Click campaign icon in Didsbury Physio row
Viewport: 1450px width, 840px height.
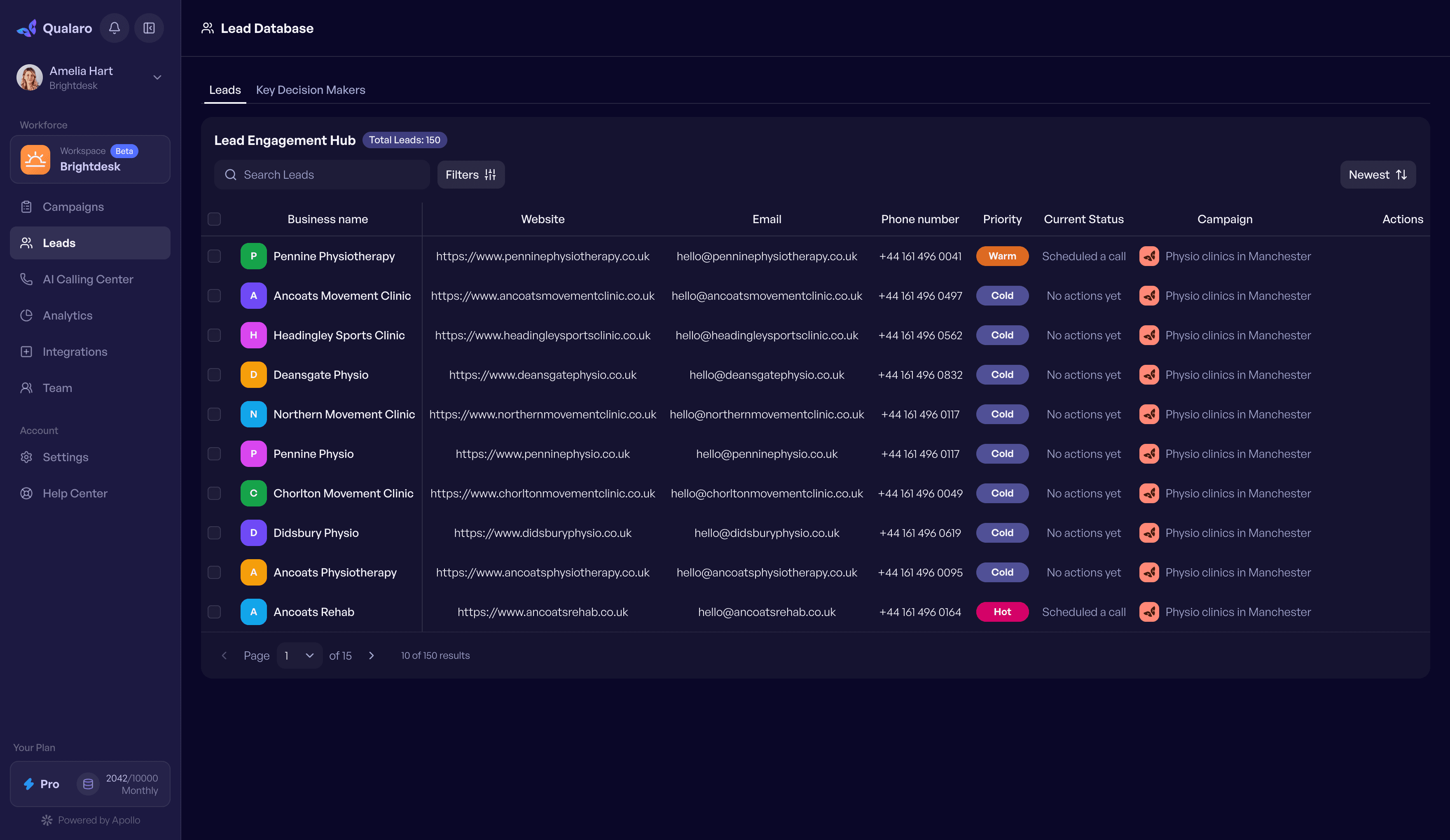(1149, 533)
